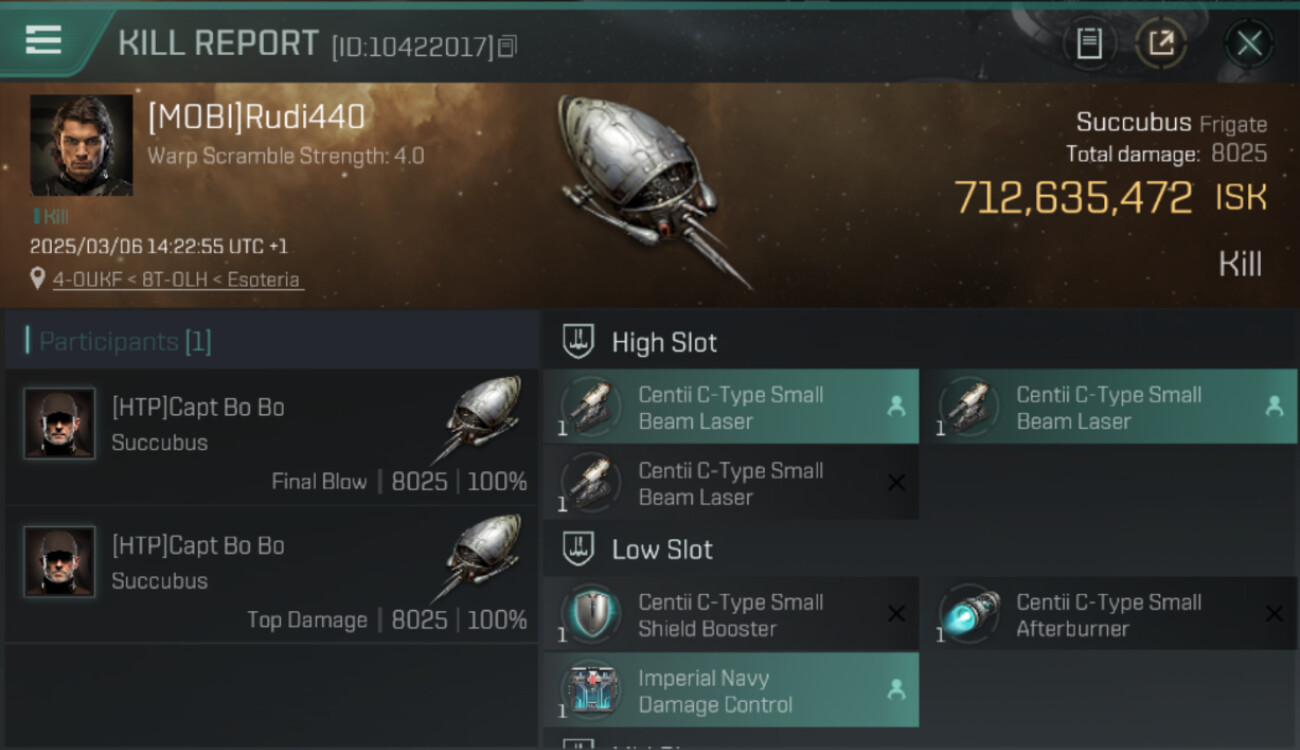The image size is (1300, 750).
Task: Open the Centii C-Type Small Shield Booster
Action: (730, 615)
